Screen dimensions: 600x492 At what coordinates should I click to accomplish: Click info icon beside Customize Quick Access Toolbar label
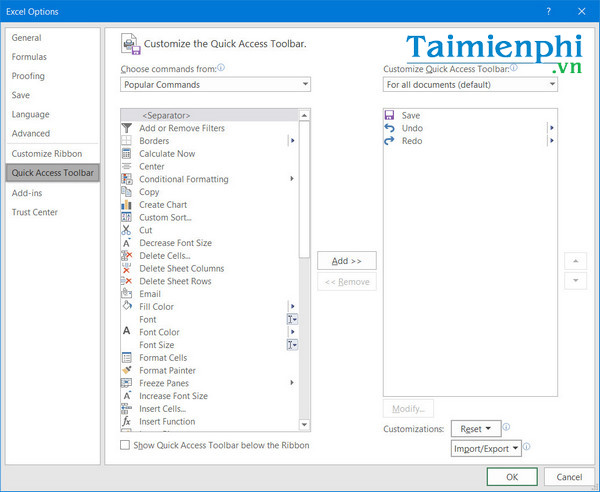point(514,68)
